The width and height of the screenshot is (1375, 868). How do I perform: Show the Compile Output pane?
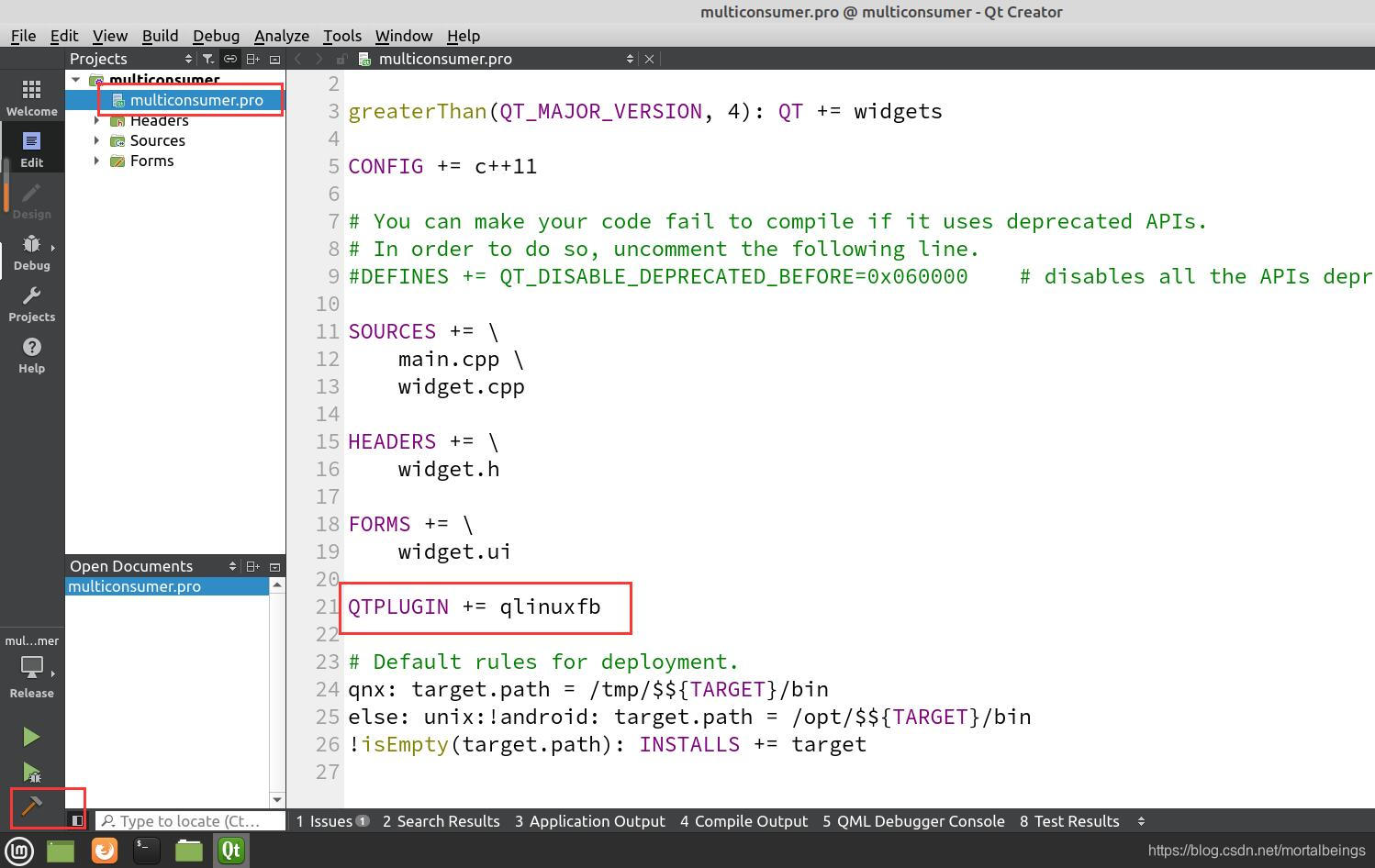(743, 821)
